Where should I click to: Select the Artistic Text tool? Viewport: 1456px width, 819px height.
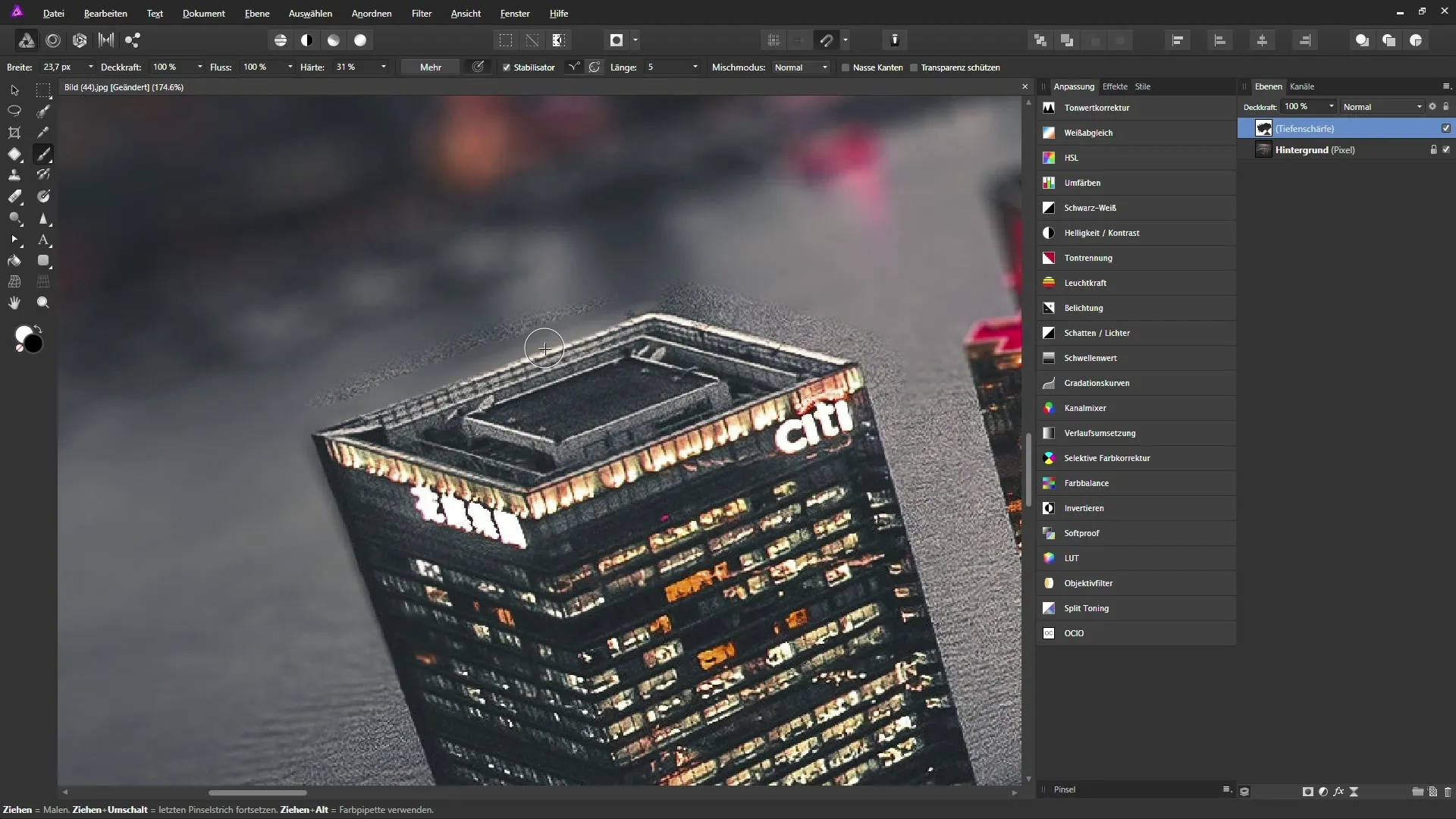(x=43, y=240)
